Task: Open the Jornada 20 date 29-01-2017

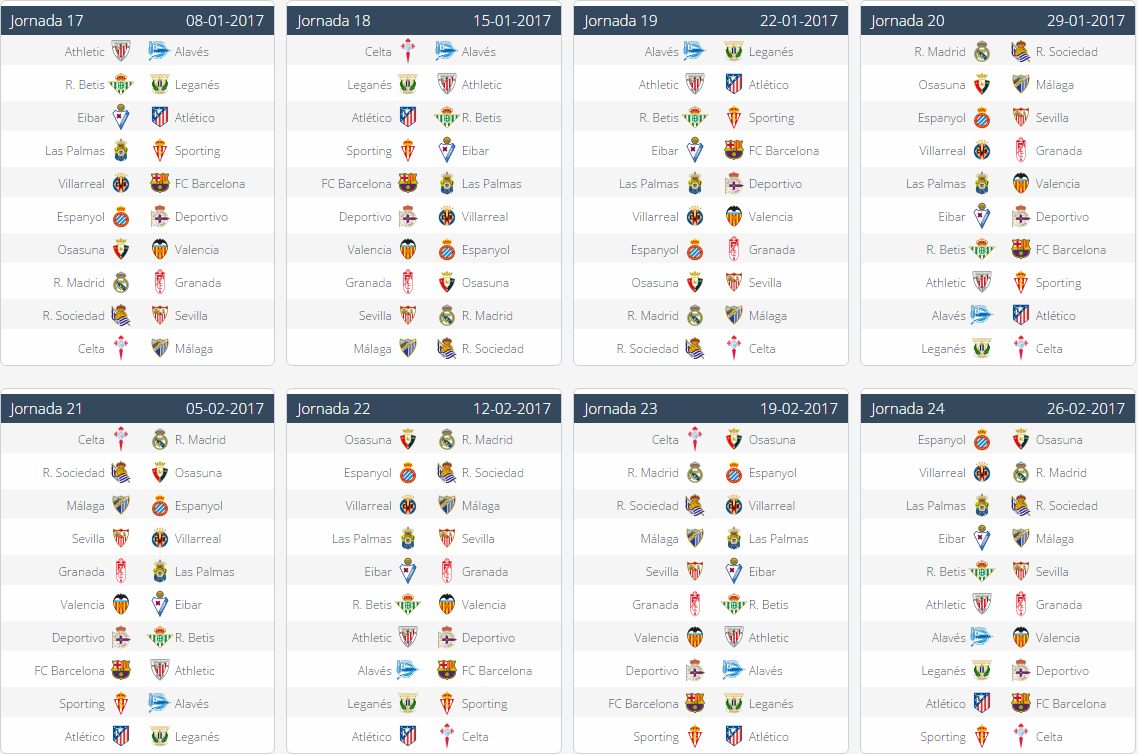Action: (x=1086, y=21)
